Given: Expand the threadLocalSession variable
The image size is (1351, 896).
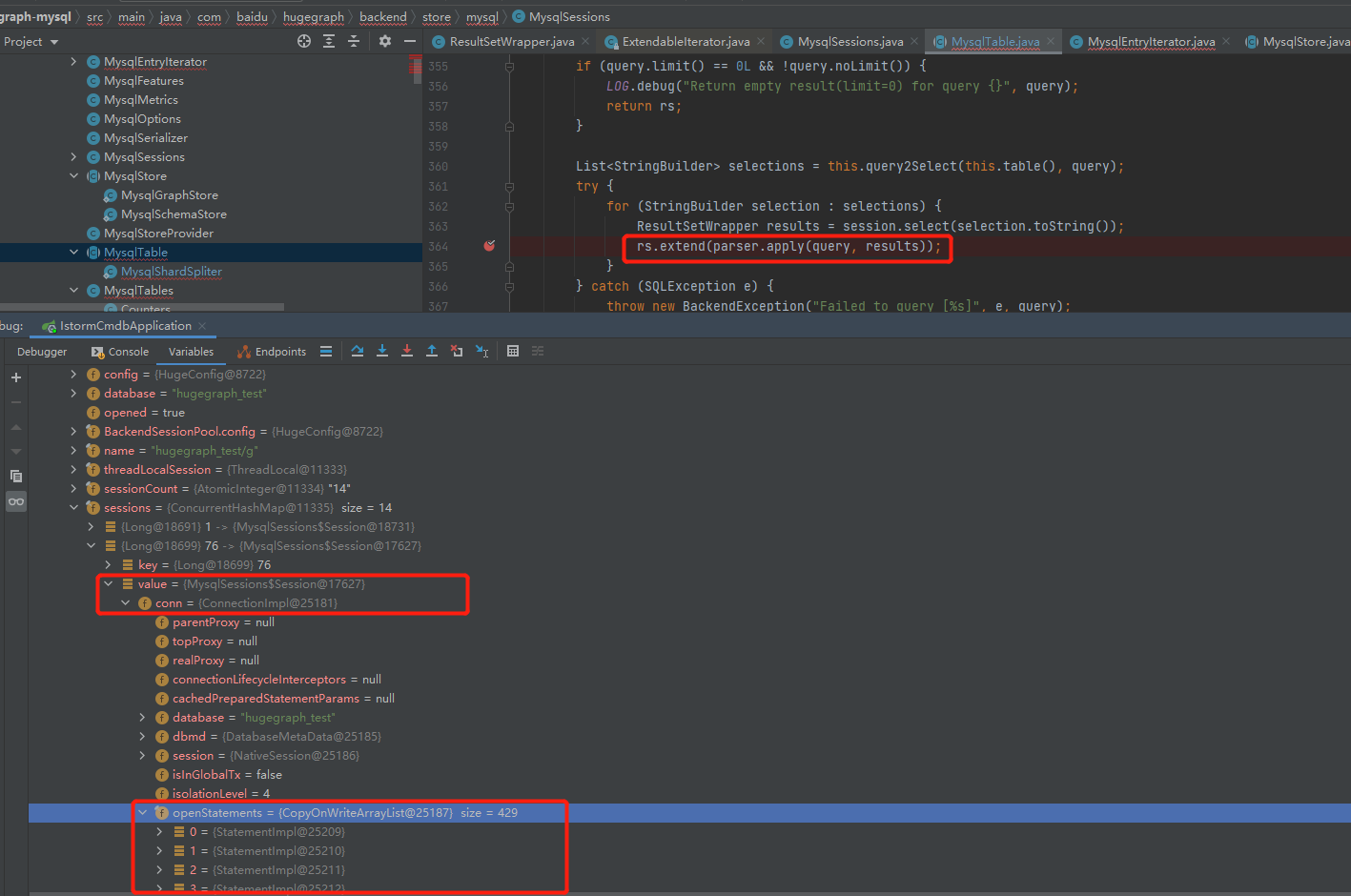Looking at the screenshot, I should point(74,469).
